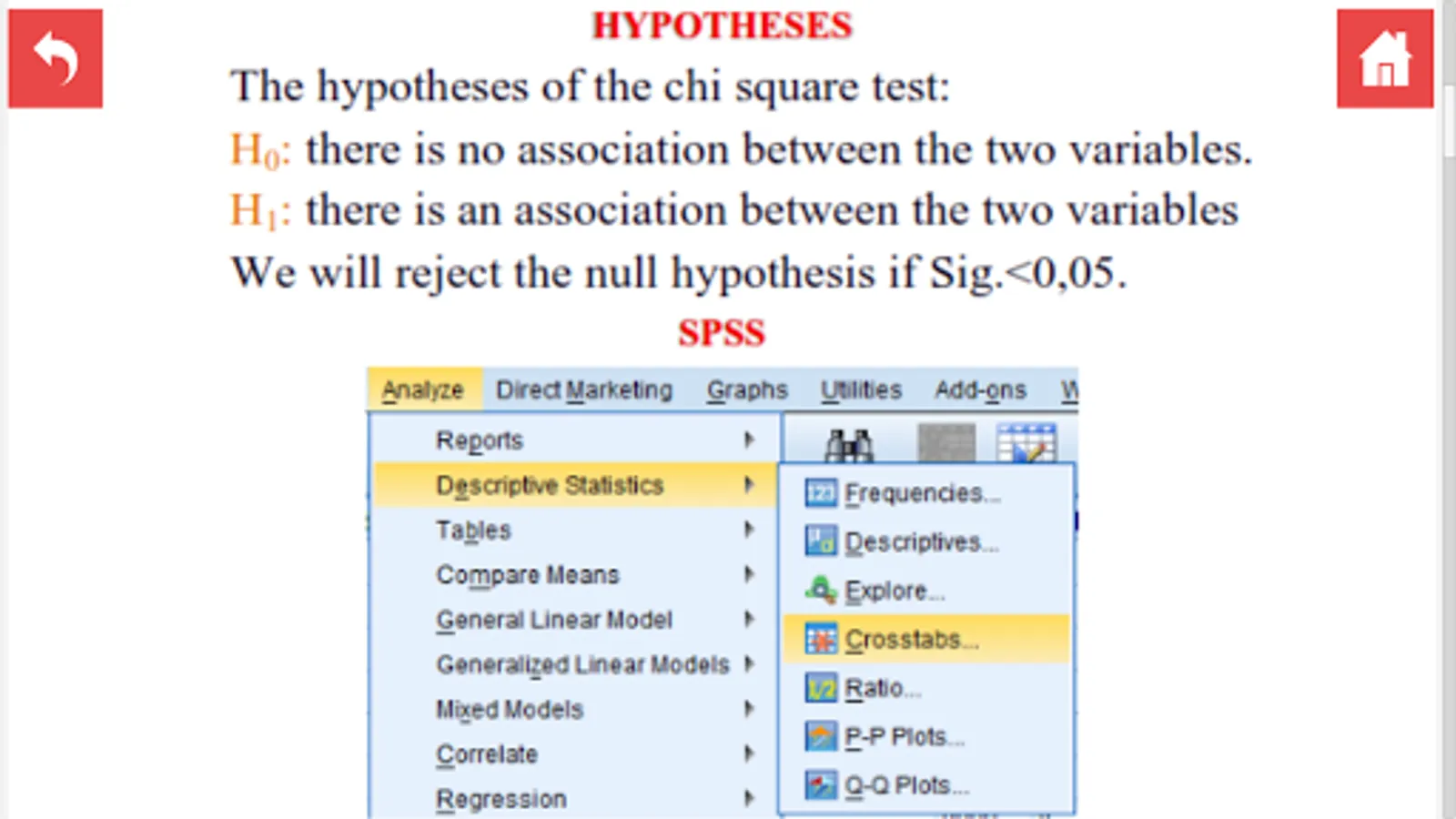The image size is (1456, 819).
Task: Choose Descriptives... from the submenu
Action: [x=926, y=541]
